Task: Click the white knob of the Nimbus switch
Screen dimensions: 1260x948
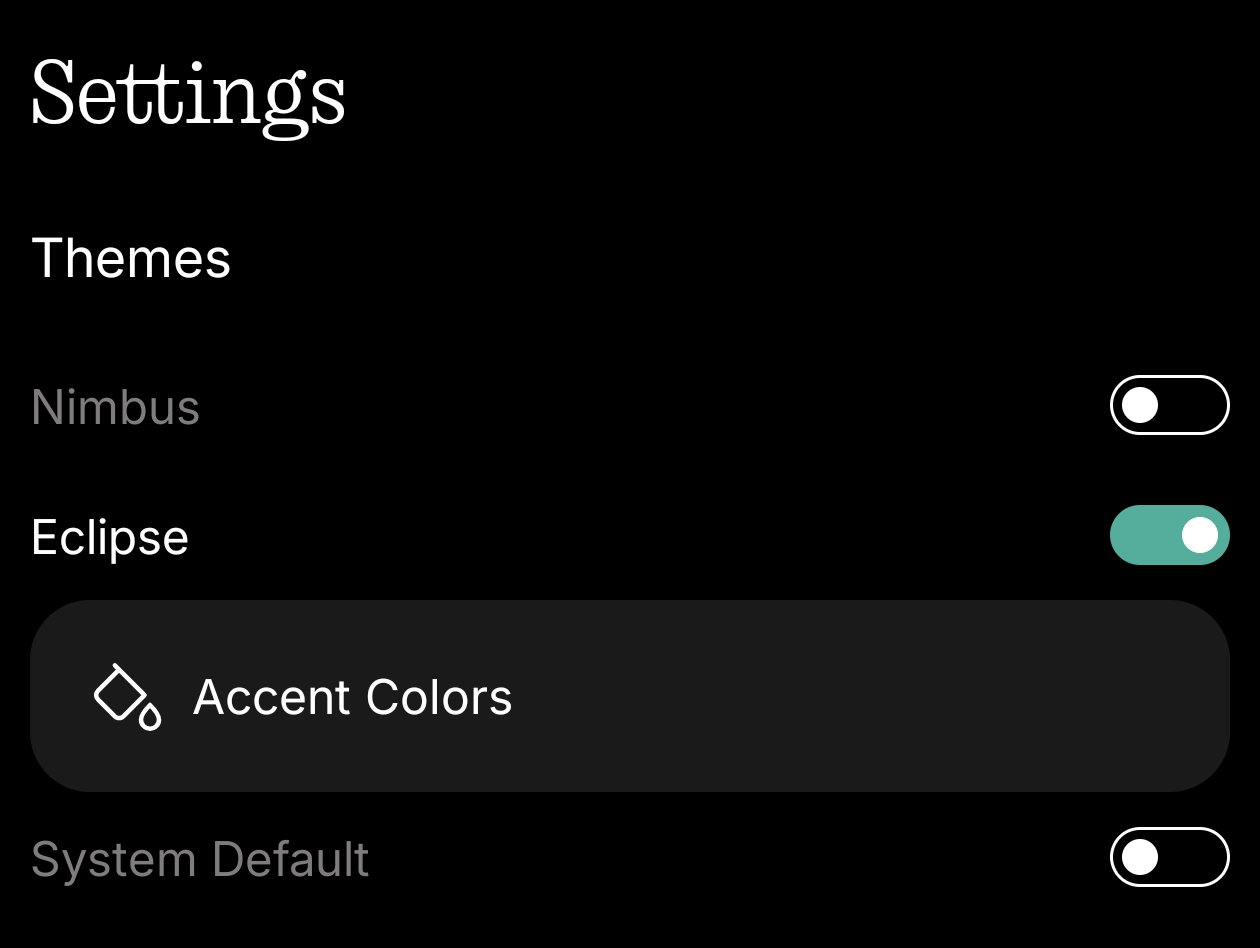Action: pos(1140,405)
